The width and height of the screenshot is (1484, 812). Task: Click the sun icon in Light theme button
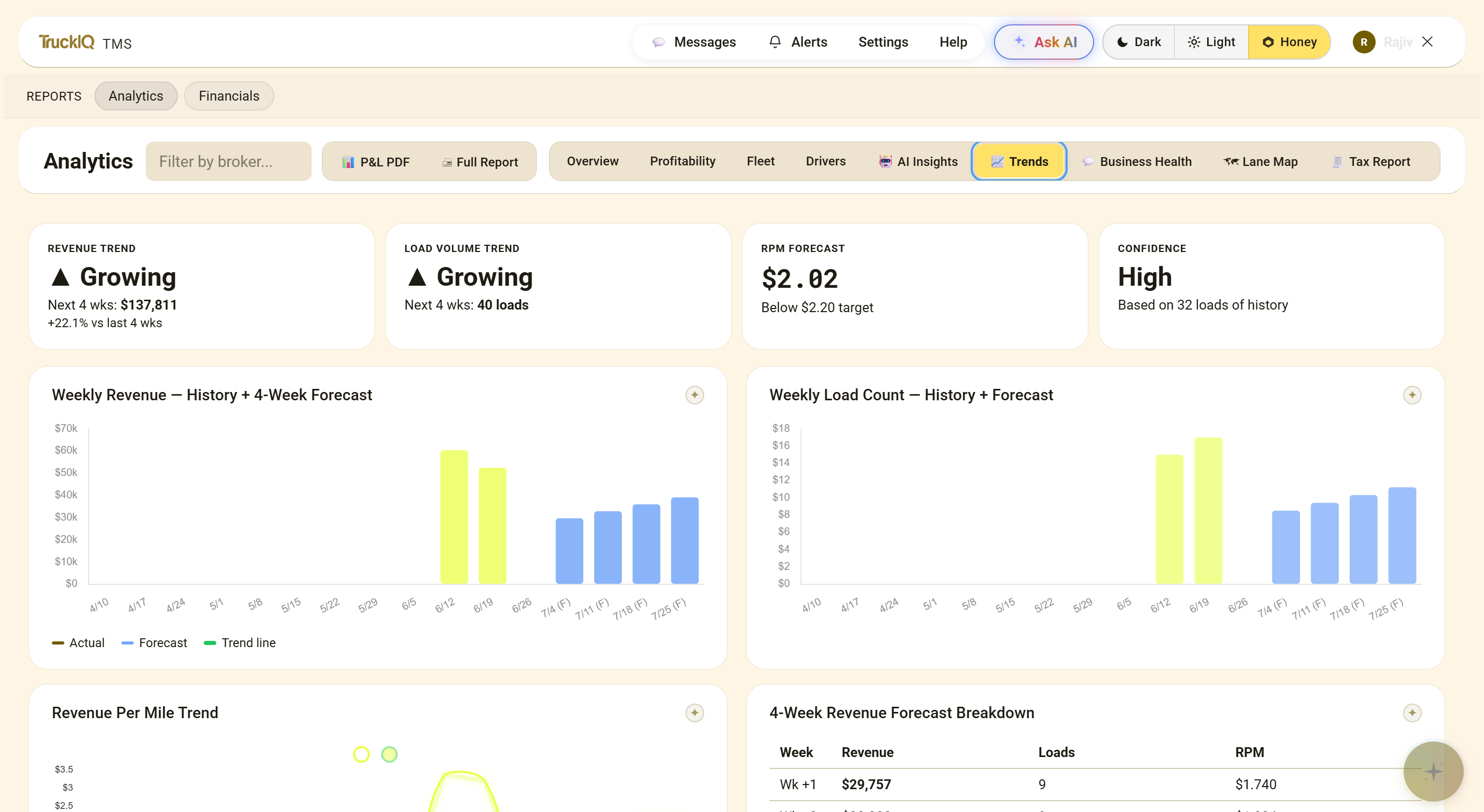pyautogui.click(x=1194, y=42)
